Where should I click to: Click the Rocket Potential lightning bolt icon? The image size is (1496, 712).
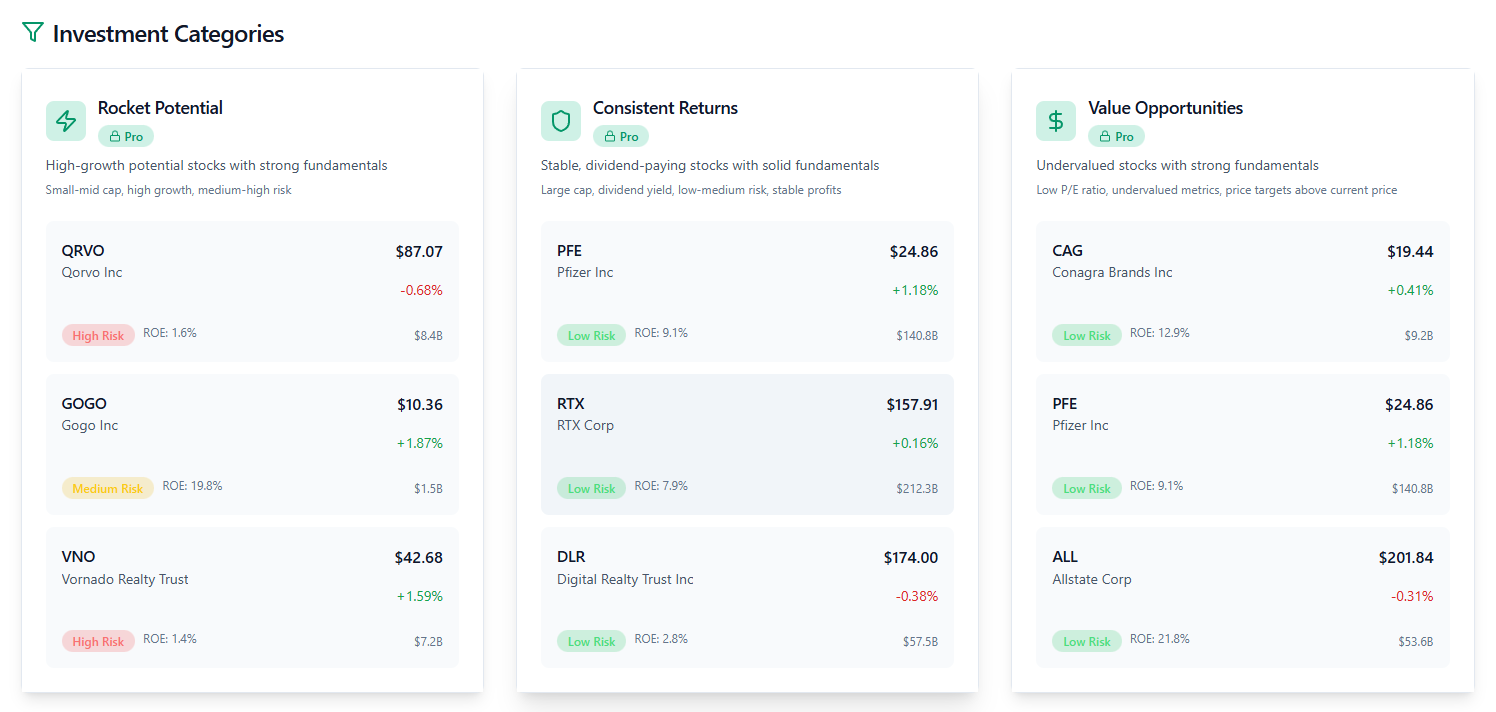point(66,121)
